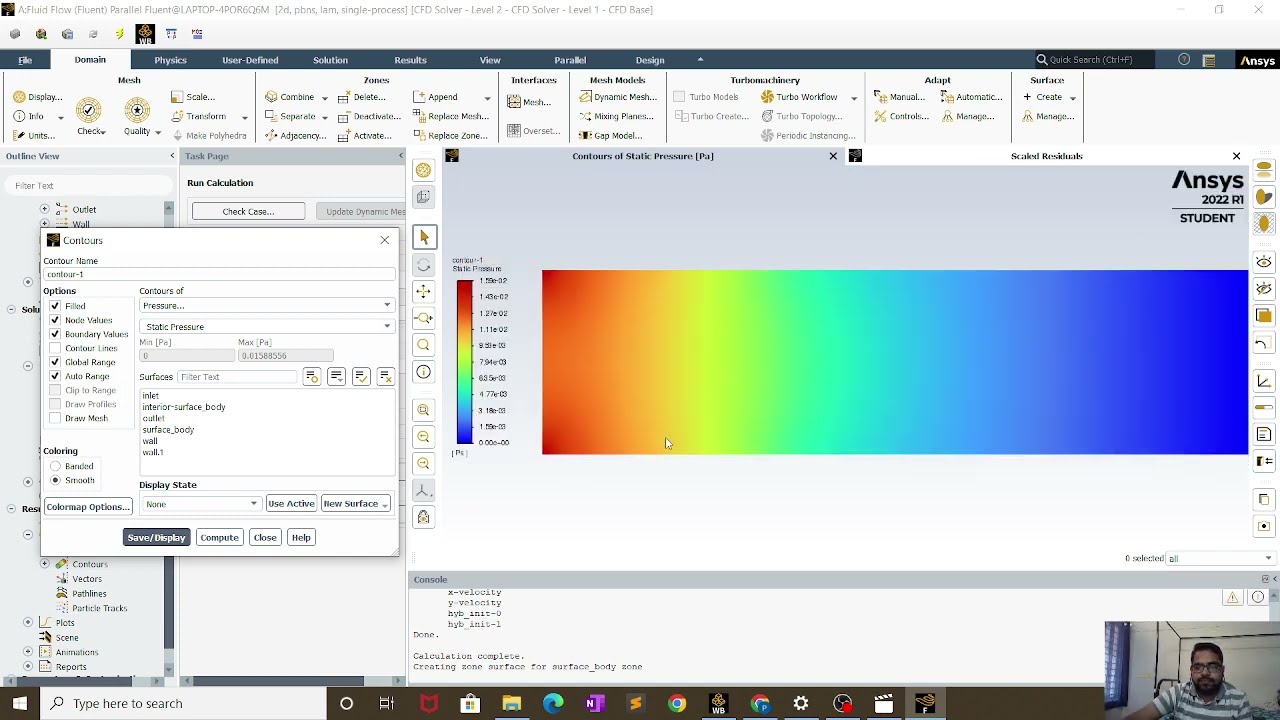Image resolution: width=1280 pixels, height=720 pixels.
Task: Click the axis orientation icon
Action: pos(423,491)
